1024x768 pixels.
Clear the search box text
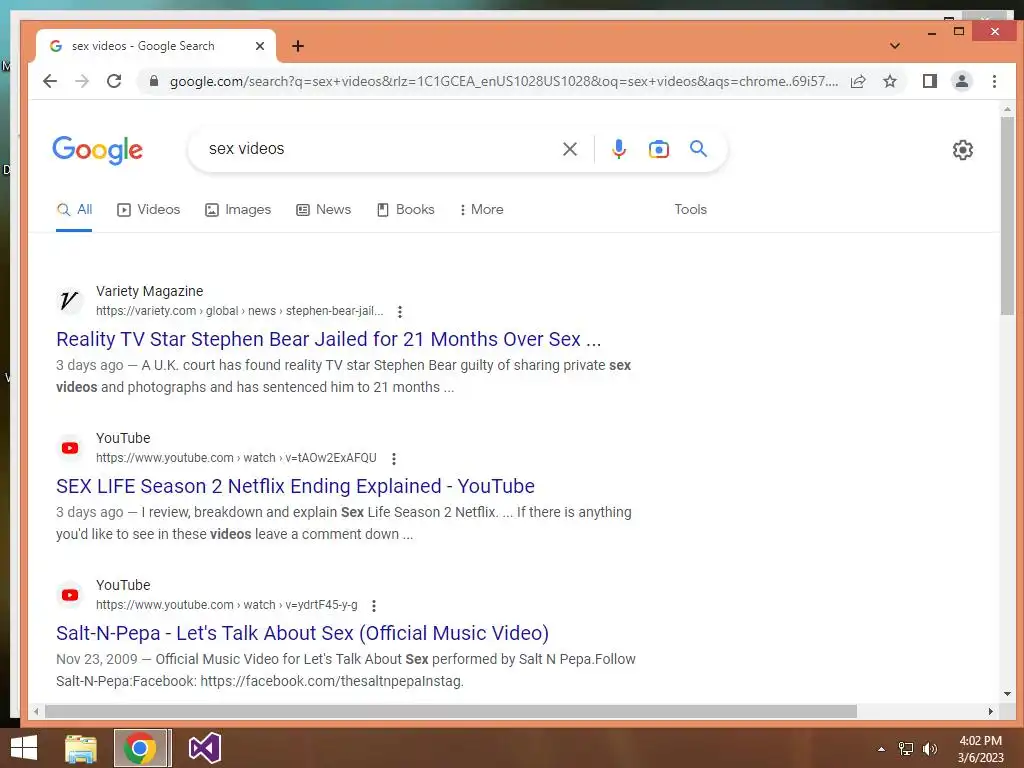click(570, 149)
